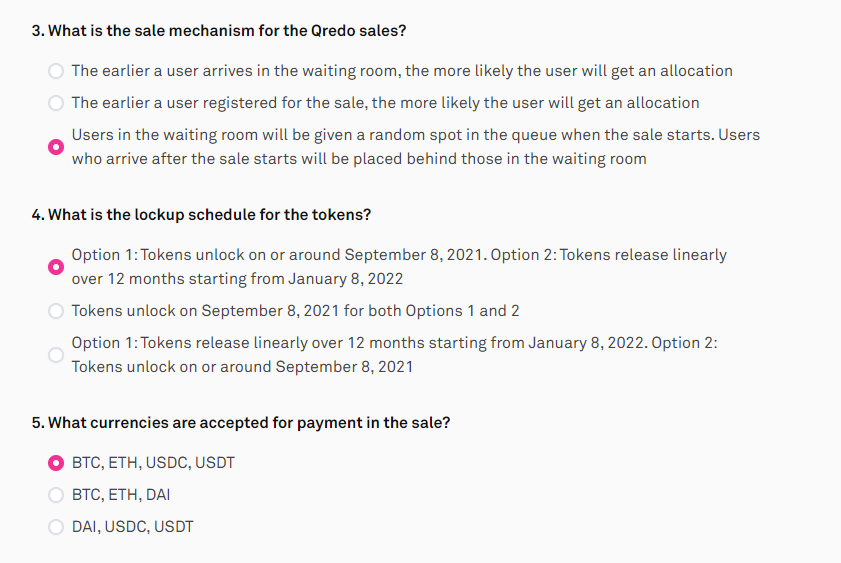Click question 4 heading about lockup schedule
Screen dimensions: 841x563
pyautogui.click(x=203, y=214)
